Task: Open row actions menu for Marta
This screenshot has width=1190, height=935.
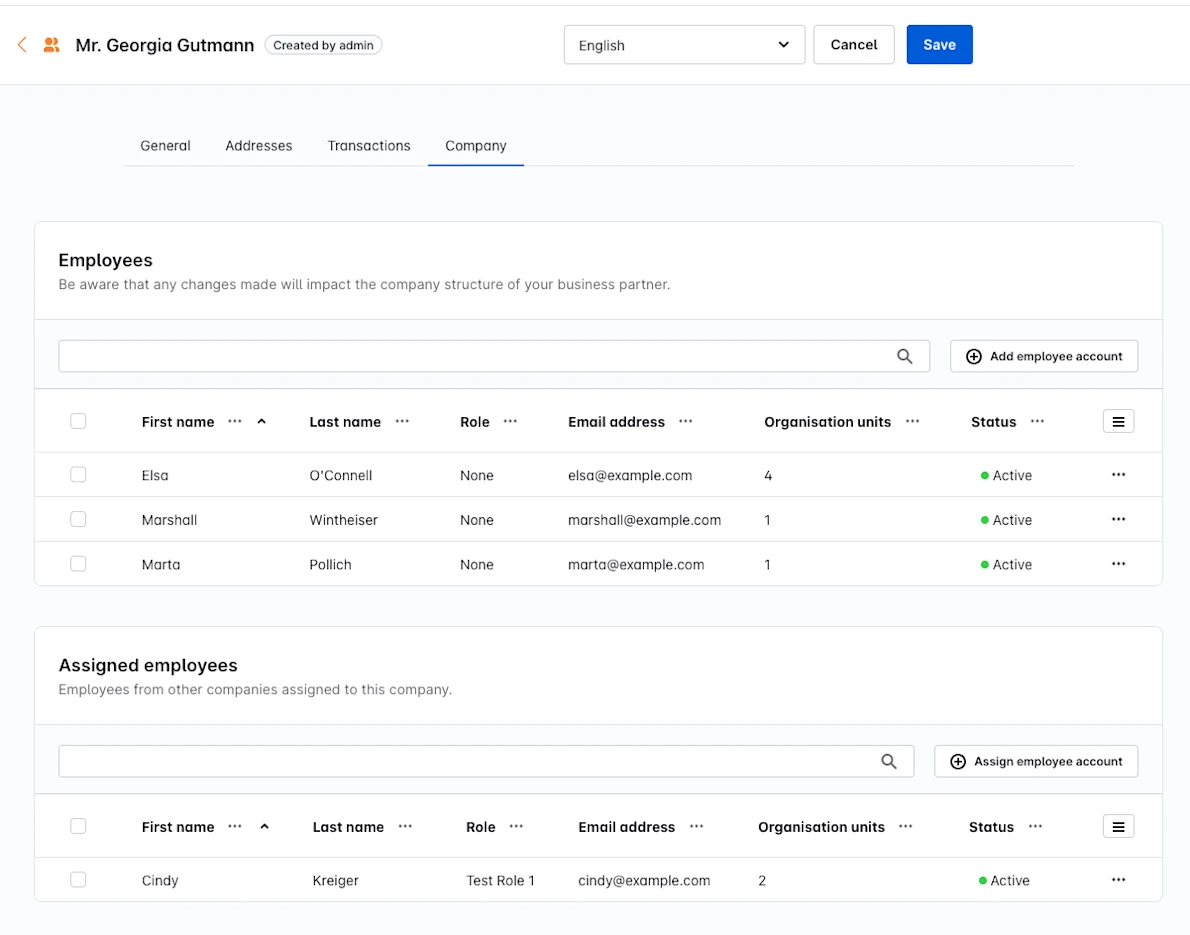Action: (1119, 564)
